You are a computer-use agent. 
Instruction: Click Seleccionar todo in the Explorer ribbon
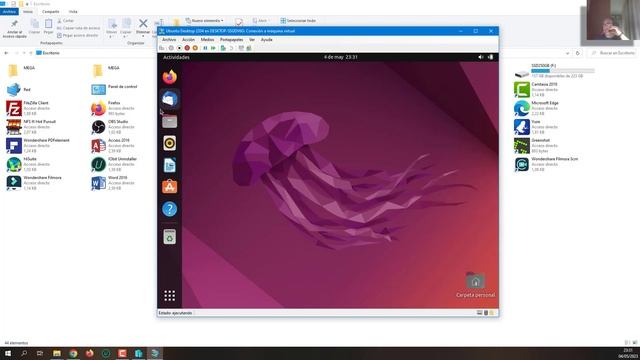(x=298, y=20)
